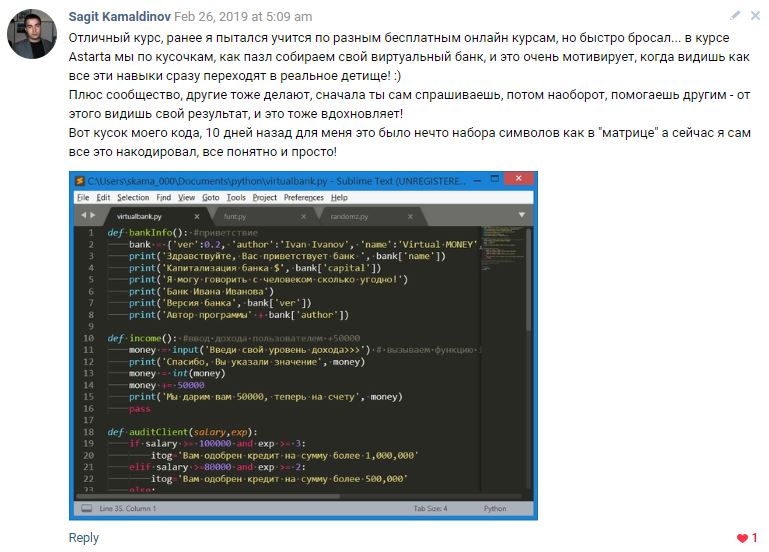
Task: Open the Preferences menu
Action: click(303, 198)
